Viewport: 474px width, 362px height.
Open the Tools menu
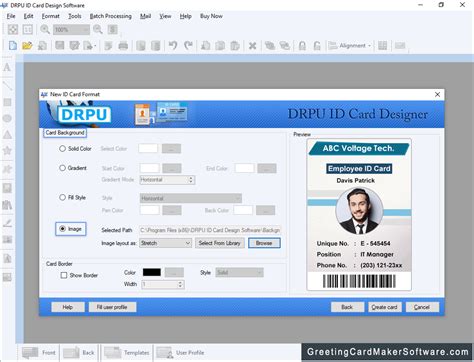pos(75,16)
